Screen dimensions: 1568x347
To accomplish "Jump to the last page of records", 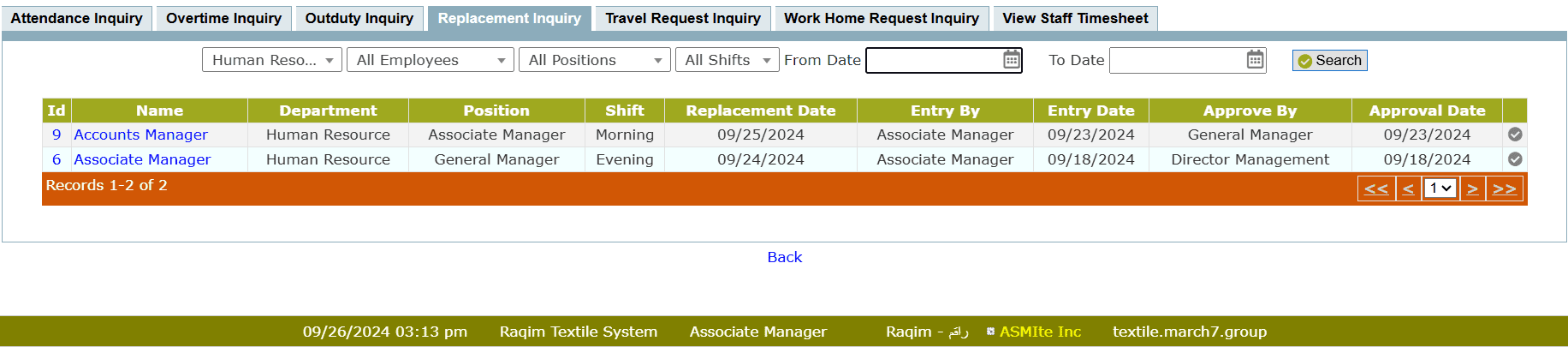I will point(1504,188).
